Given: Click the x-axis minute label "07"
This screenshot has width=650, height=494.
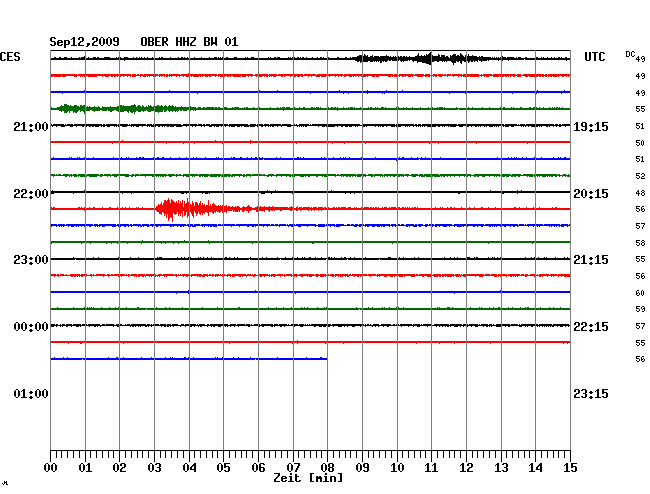Looking at the screenshot, I should [293, 468].
